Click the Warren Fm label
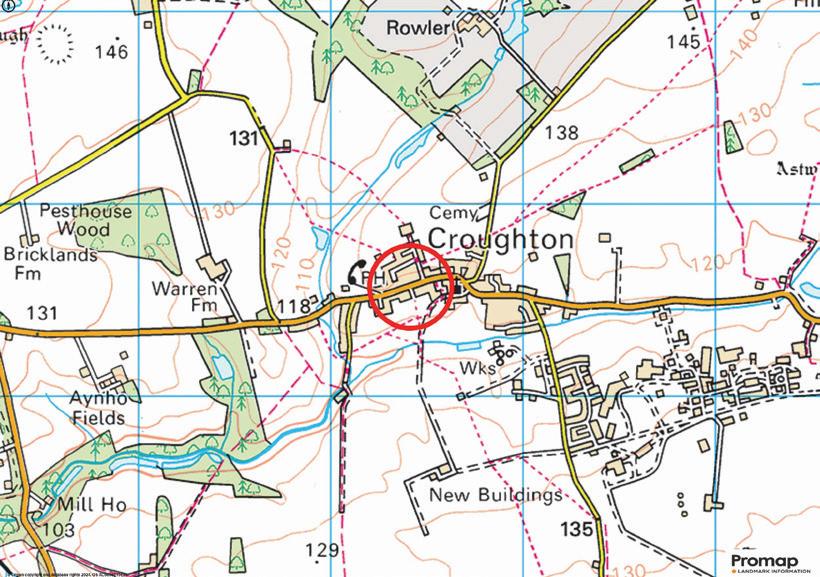 point(186,297)
